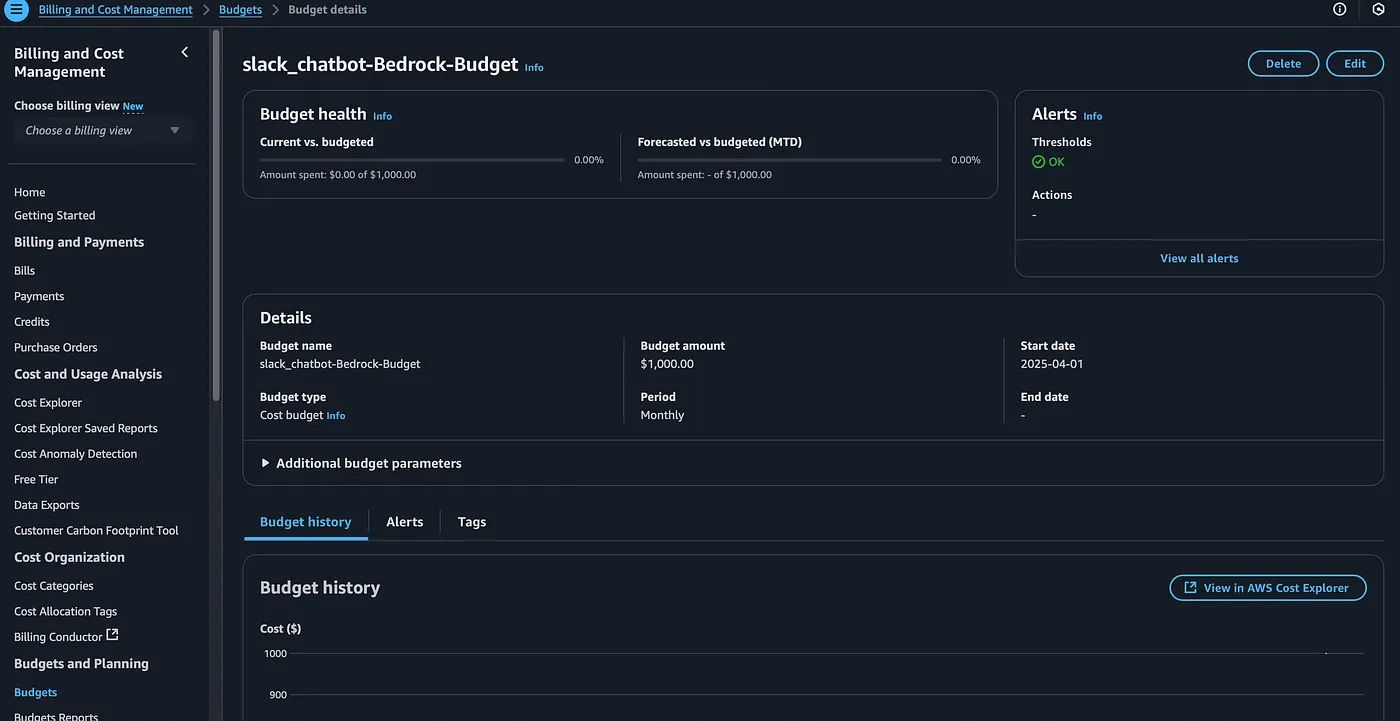Open Cost Allocation Tags in the sidebar
1400x721 pixels.
tap(66, 611)
